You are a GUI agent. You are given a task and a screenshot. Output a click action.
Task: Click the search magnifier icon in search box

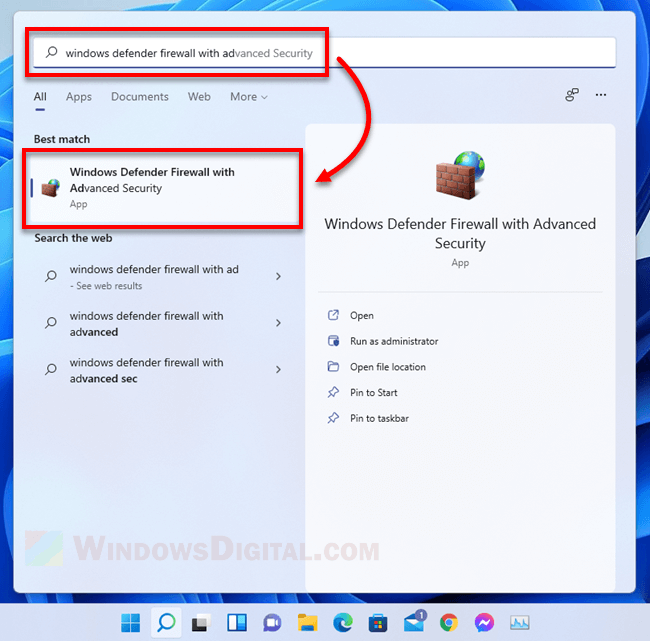(51, 52)
